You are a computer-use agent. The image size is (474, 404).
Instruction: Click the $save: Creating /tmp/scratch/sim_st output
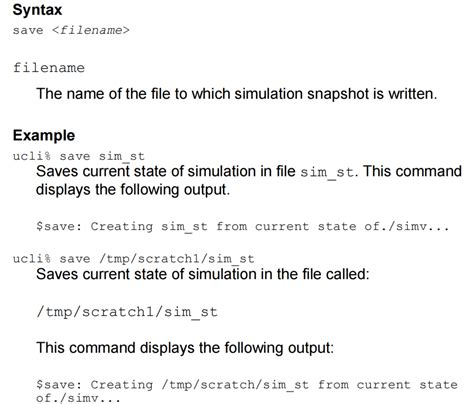point(247,385)
